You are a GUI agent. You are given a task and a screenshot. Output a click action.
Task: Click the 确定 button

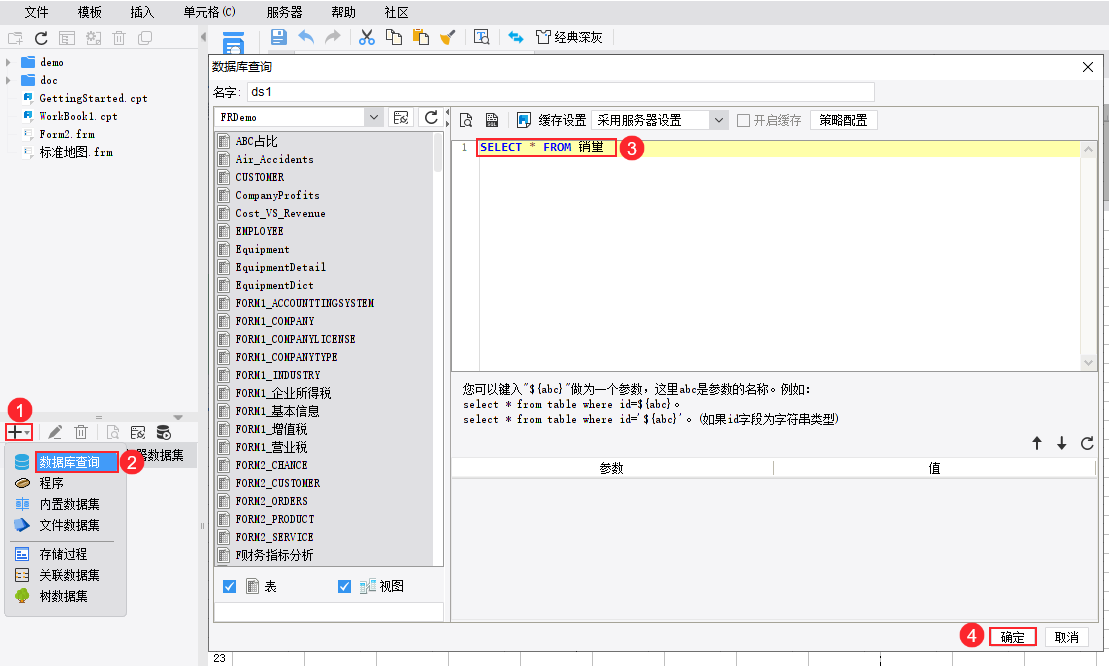[x=1013, y=637]
